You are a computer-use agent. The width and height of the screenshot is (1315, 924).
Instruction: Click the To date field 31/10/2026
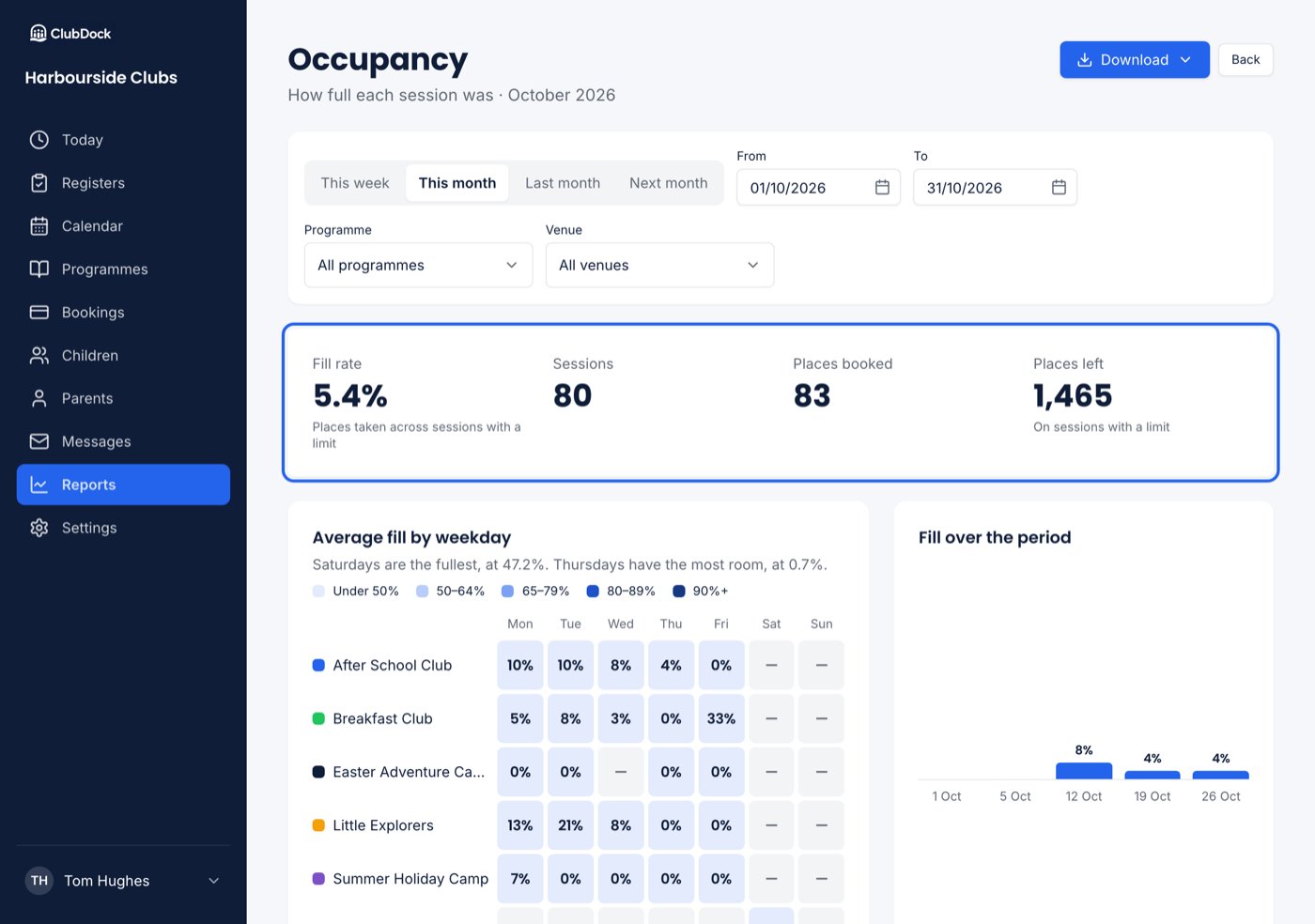coord(995,188)
